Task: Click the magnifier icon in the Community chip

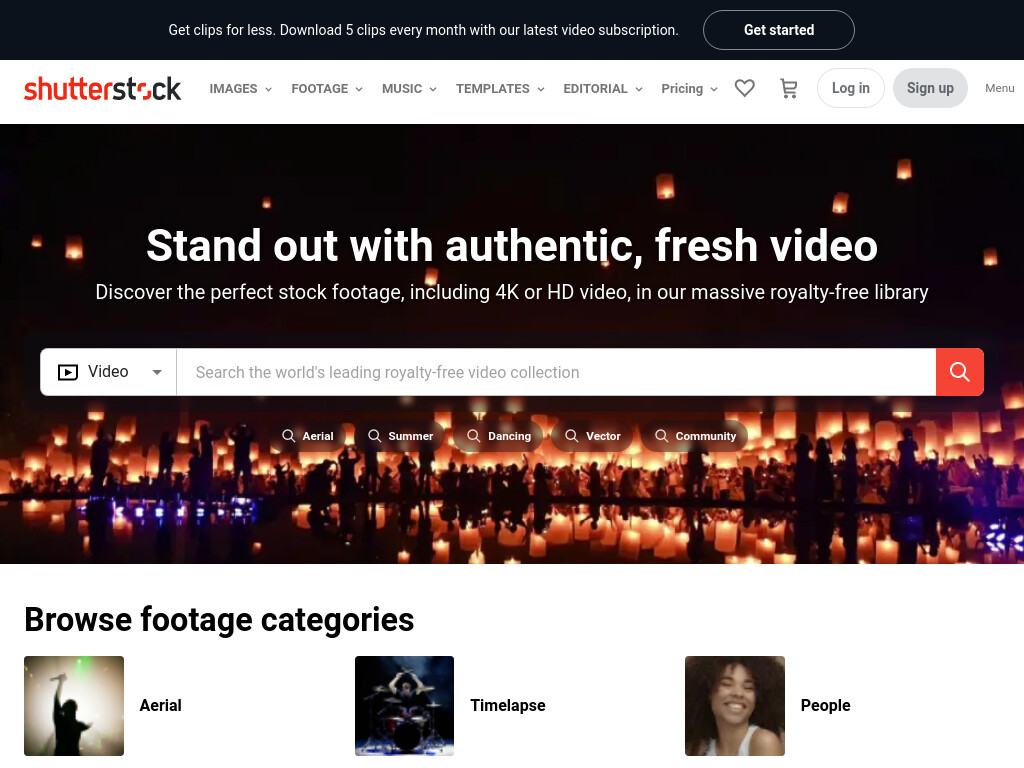Action: click(662, 436)
